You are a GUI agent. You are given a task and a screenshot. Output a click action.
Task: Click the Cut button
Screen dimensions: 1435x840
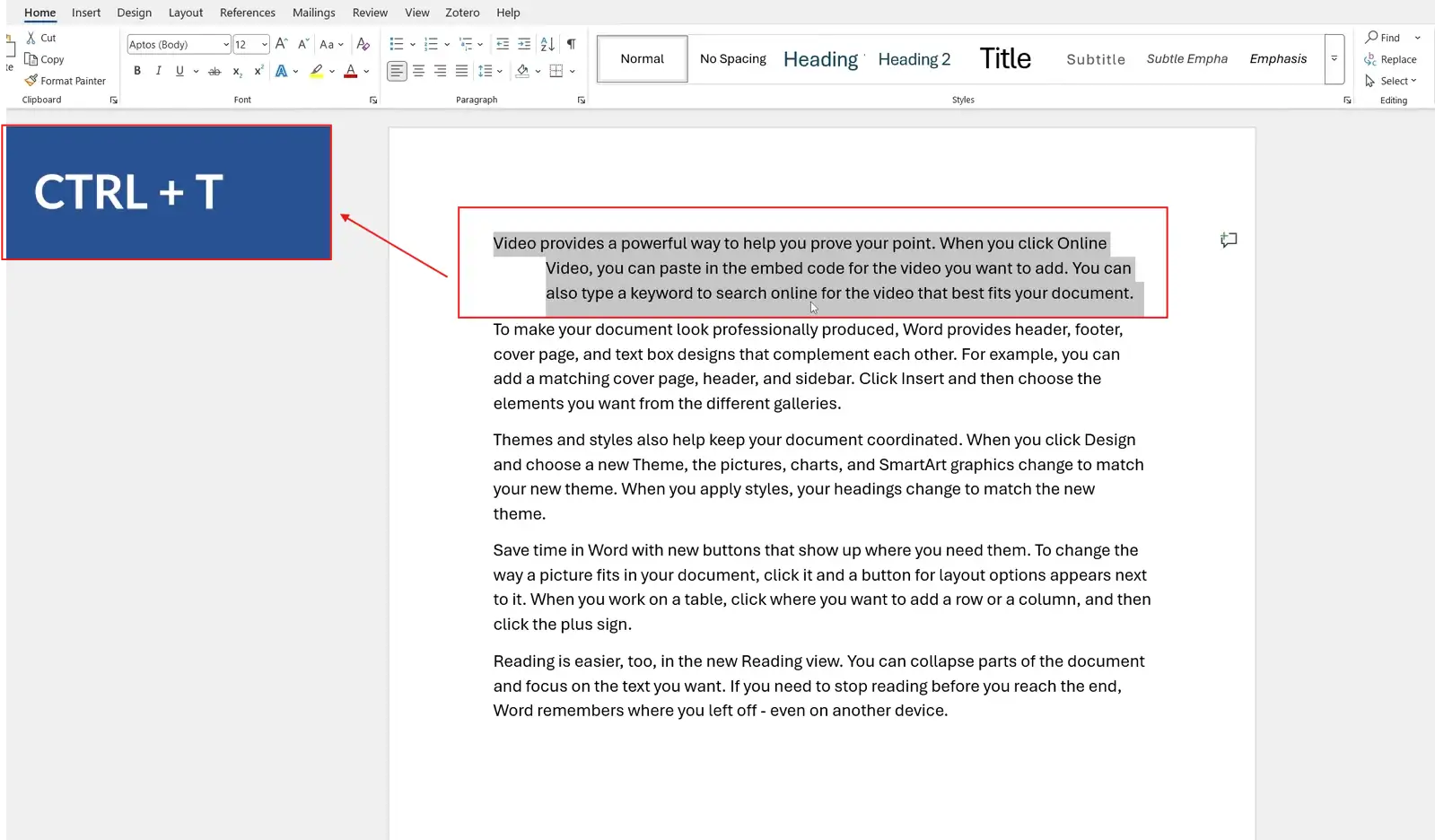pos(41,38)
